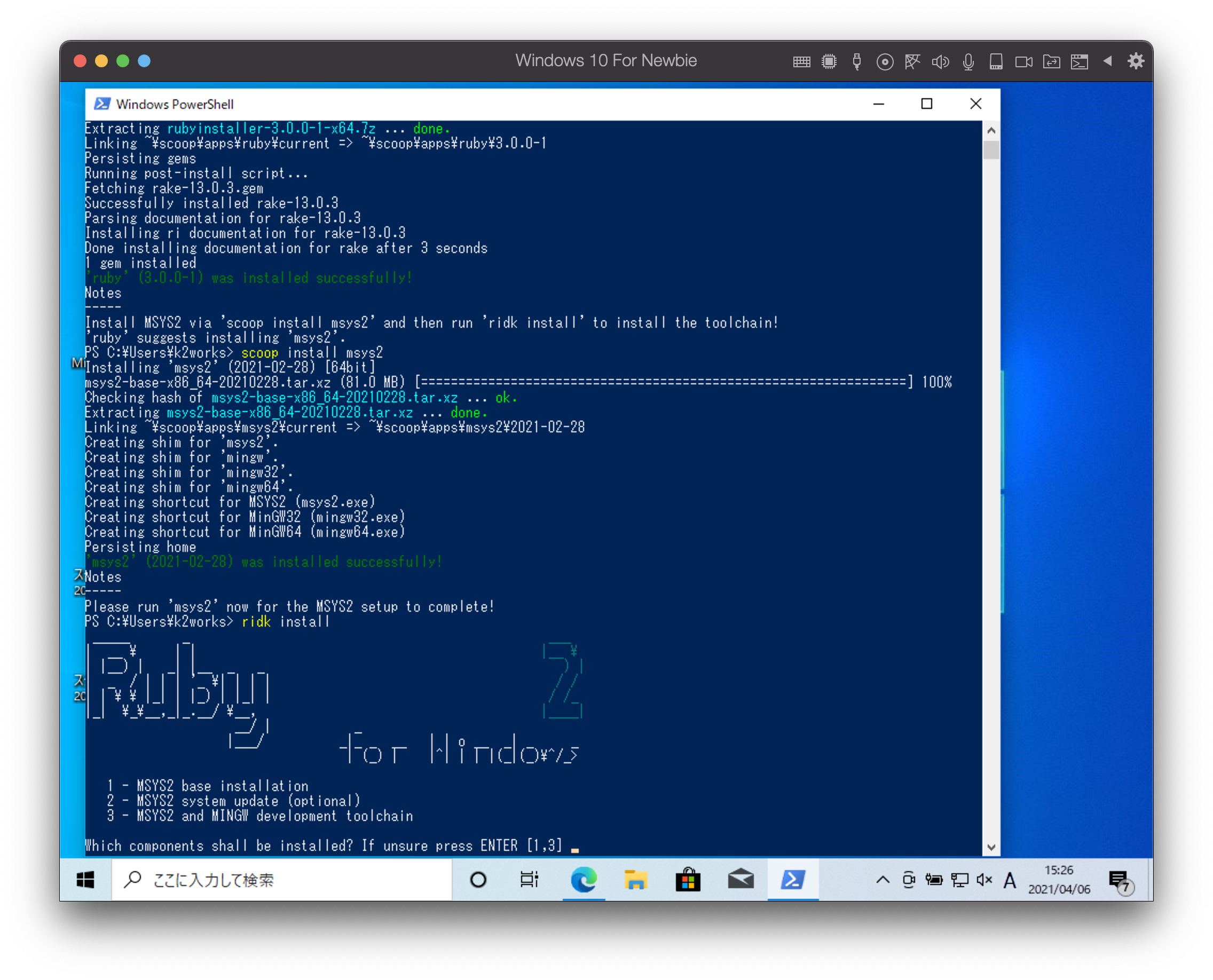
Task: Toggle the camera device icon in the VM toolbar
Action: tap(1025, 61)
